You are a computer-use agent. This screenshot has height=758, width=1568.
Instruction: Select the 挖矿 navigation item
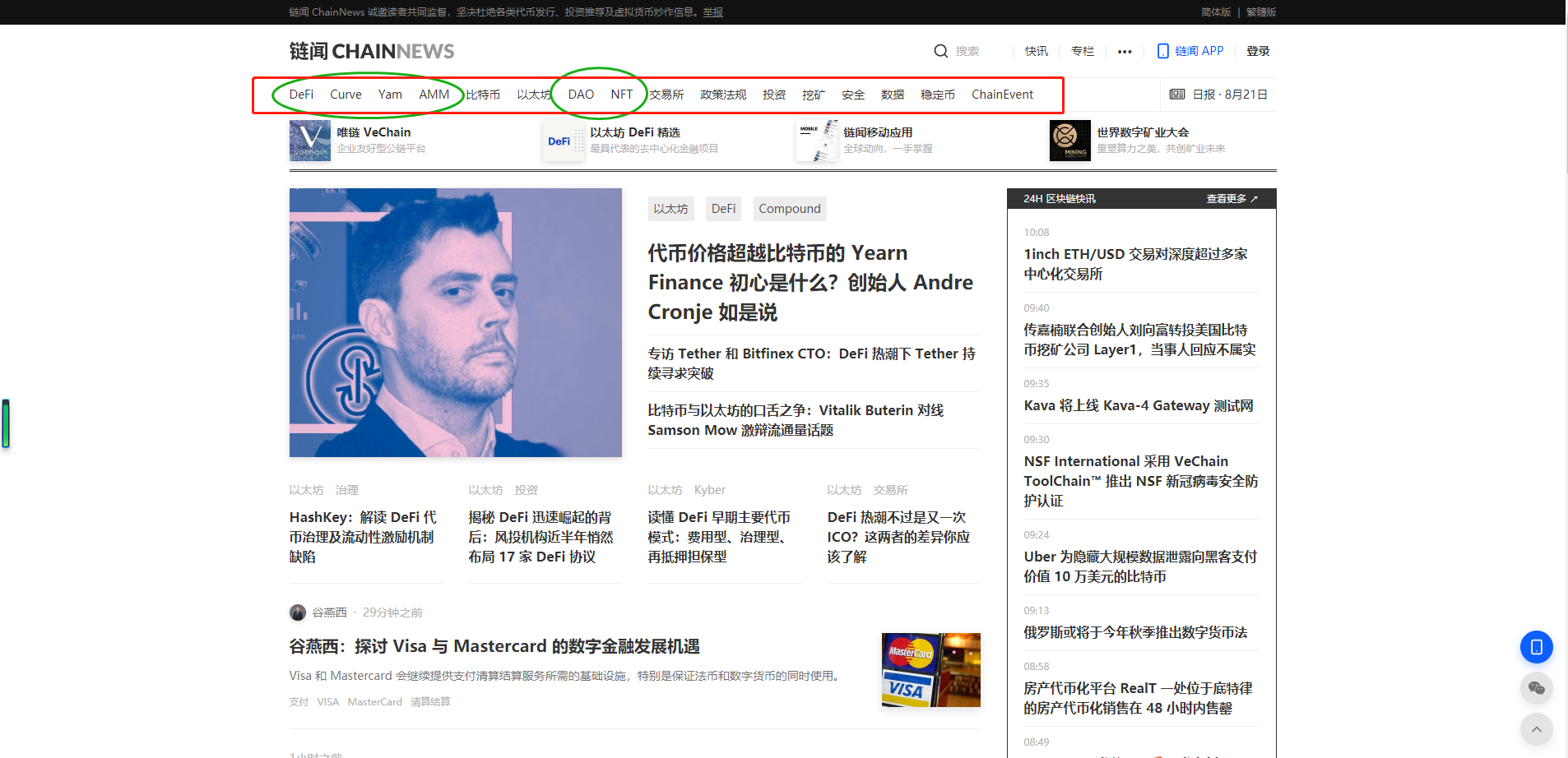pyautogui.click(x=814, y=95)
